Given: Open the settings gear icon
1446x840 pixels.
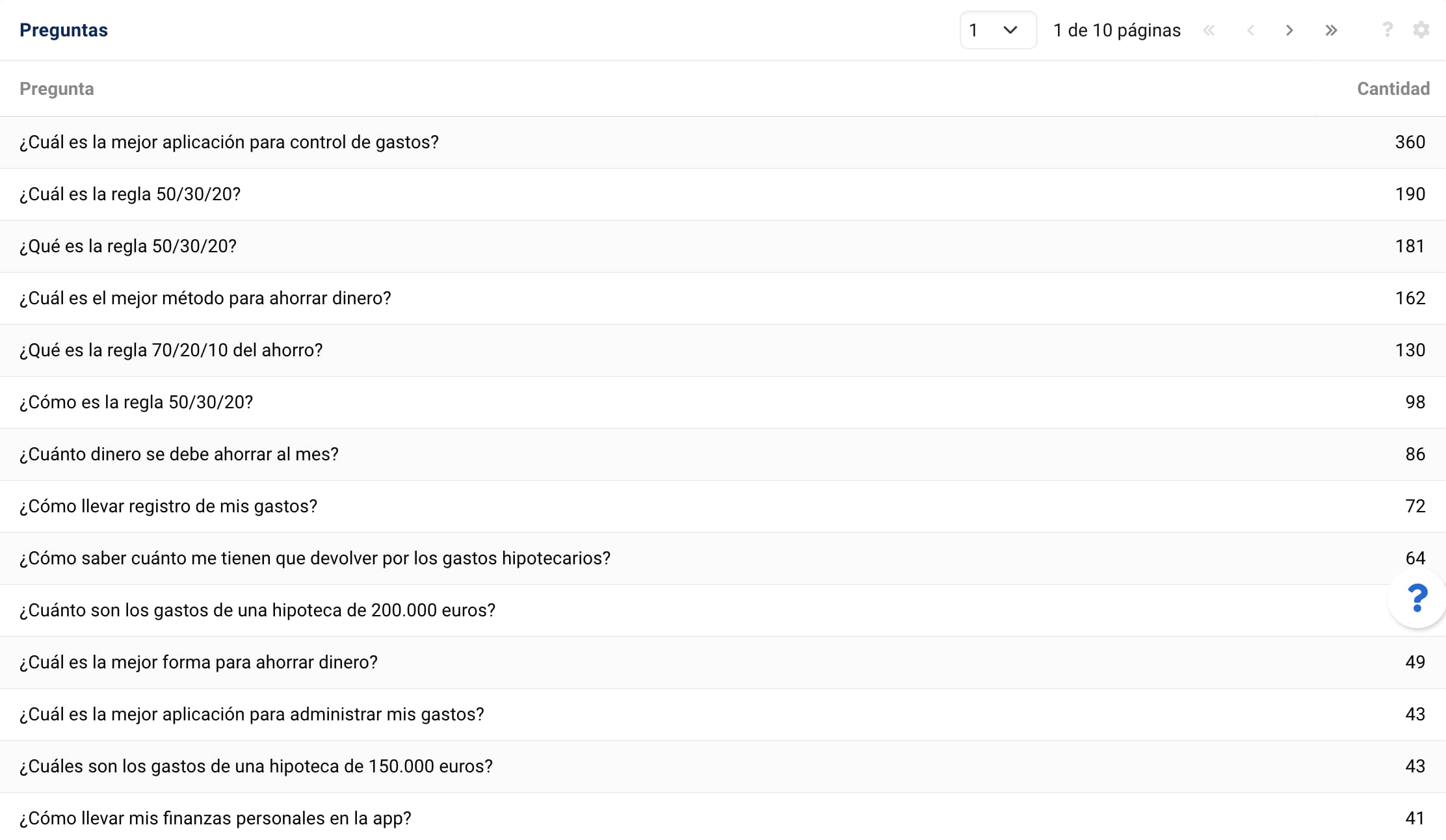Looking at the screenshot, I should pos(1421,30).
